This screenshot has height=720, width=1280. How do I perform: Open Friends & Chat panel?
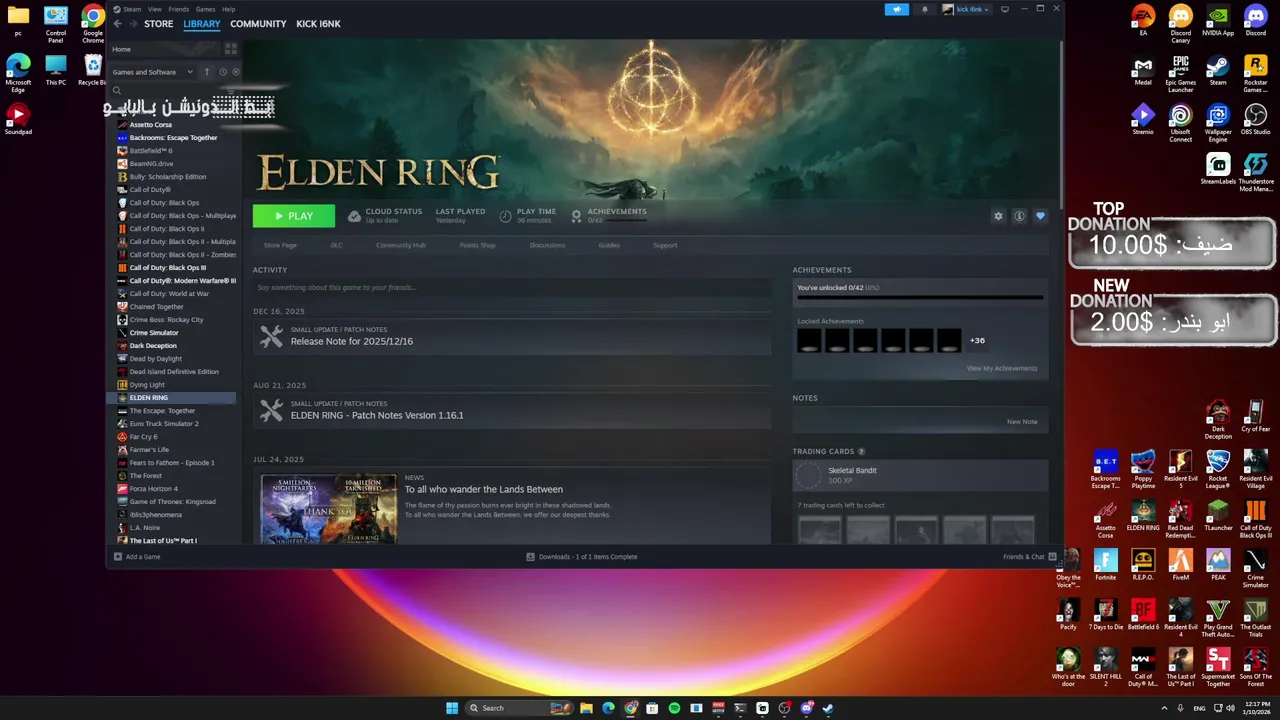click(1029, 557)
